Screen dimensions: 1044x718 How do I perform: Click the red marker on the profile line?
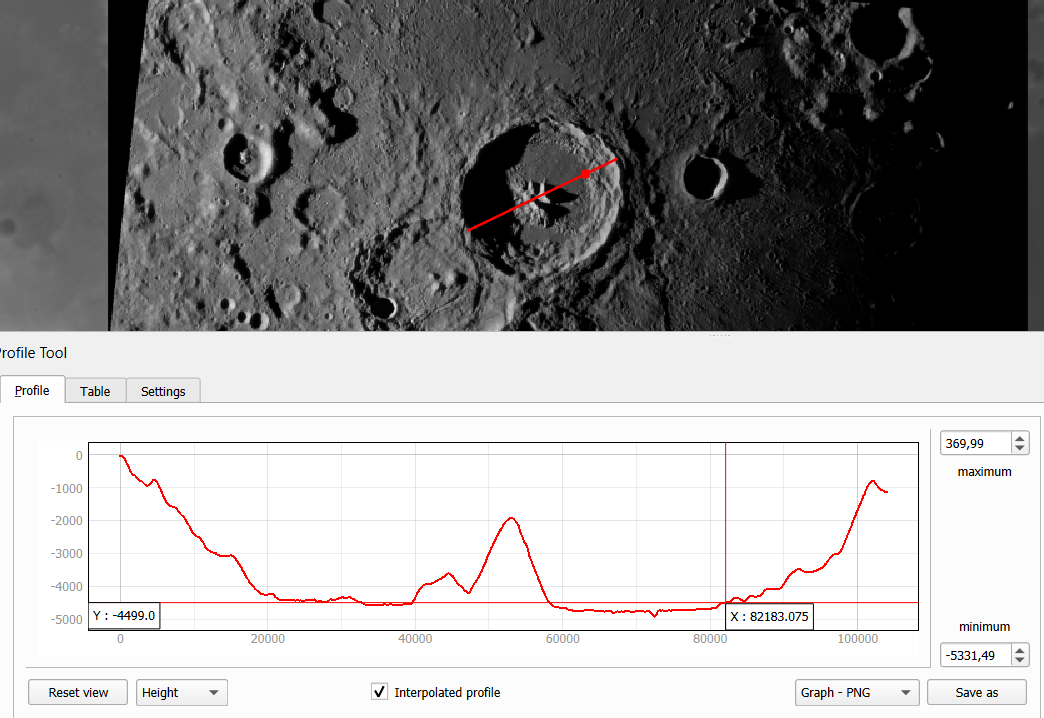click(x=586, y=173)
